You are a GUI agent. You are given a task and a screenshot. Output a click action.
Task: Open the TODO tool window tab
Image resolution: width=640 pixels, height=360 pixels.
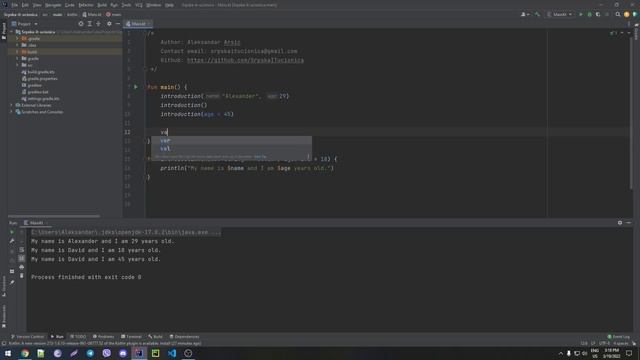pos(78,337)
